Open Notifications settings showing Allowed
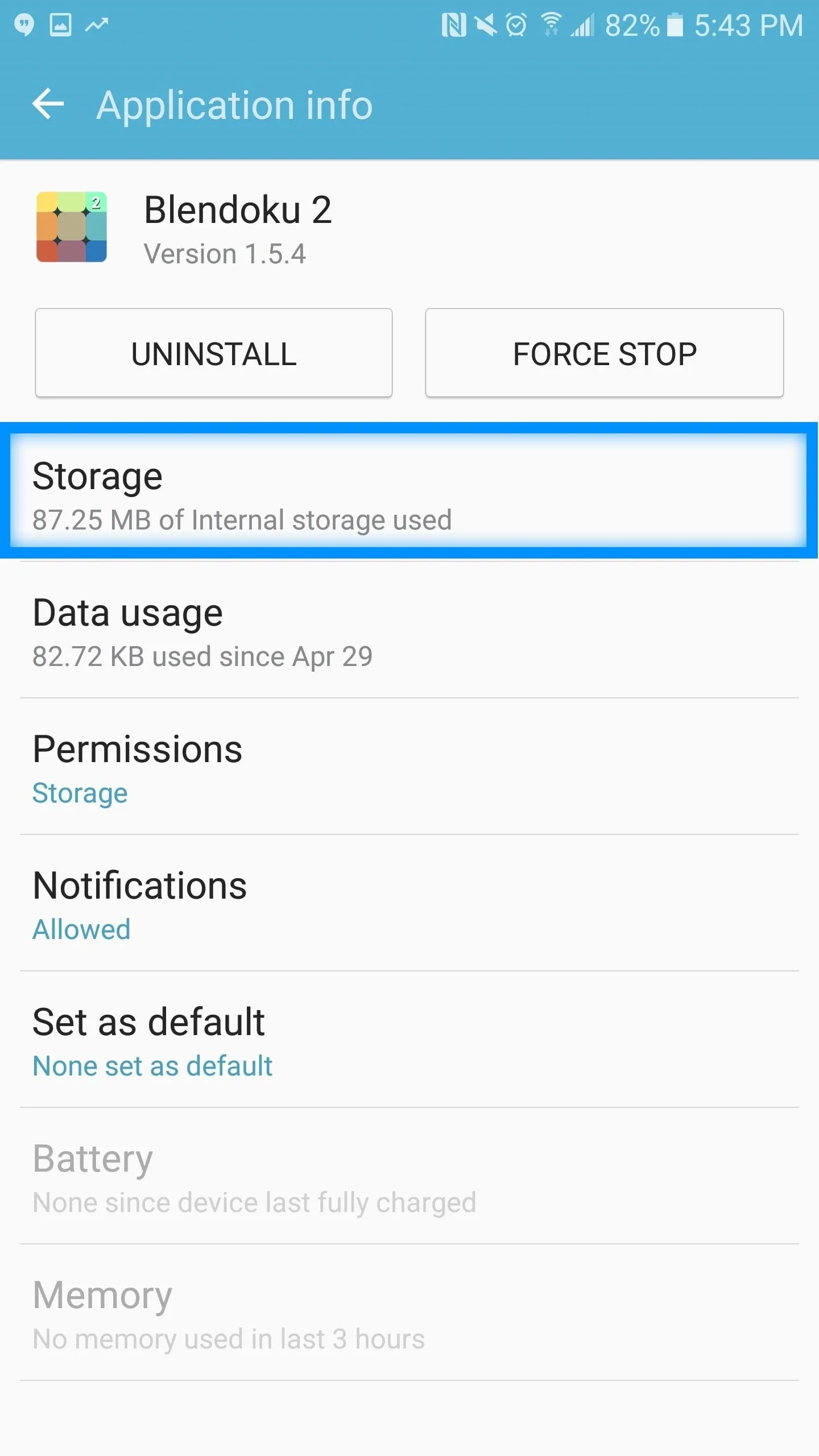 [409, 903]
